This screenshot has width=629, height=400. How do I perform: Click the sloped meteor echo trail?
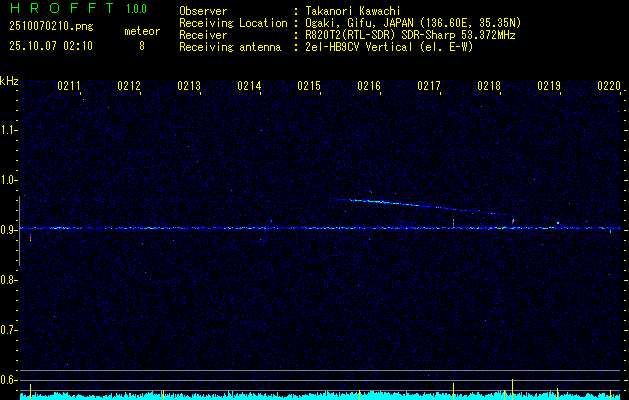tap(430, 206)
